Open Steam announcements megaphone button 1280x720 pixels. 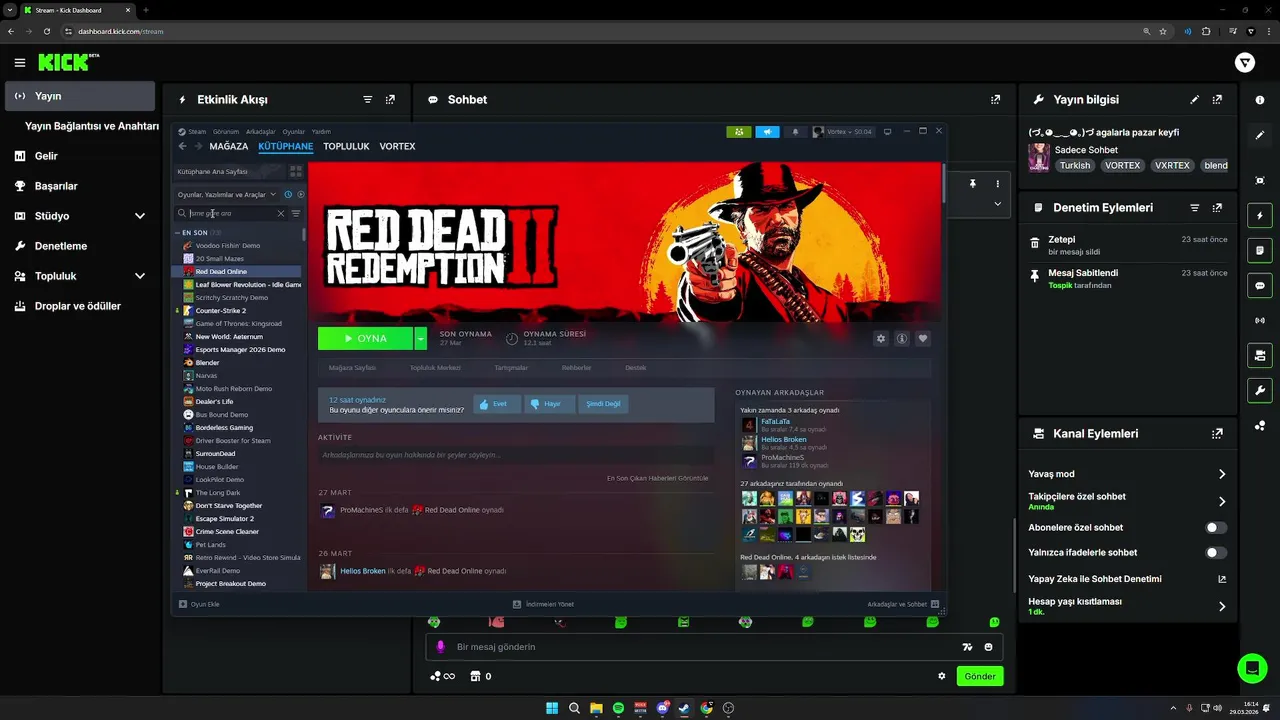[767, 132]
